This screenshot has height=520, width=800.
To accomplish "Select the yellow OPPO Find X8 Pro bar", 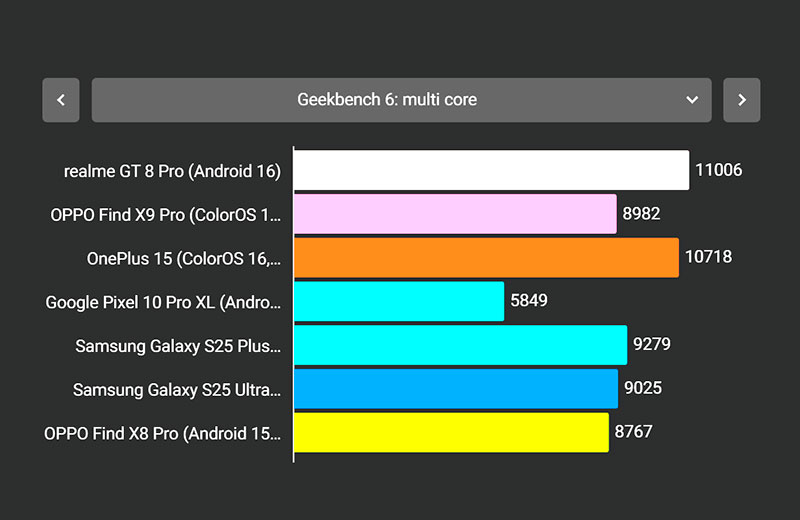I will coord(451,432).
